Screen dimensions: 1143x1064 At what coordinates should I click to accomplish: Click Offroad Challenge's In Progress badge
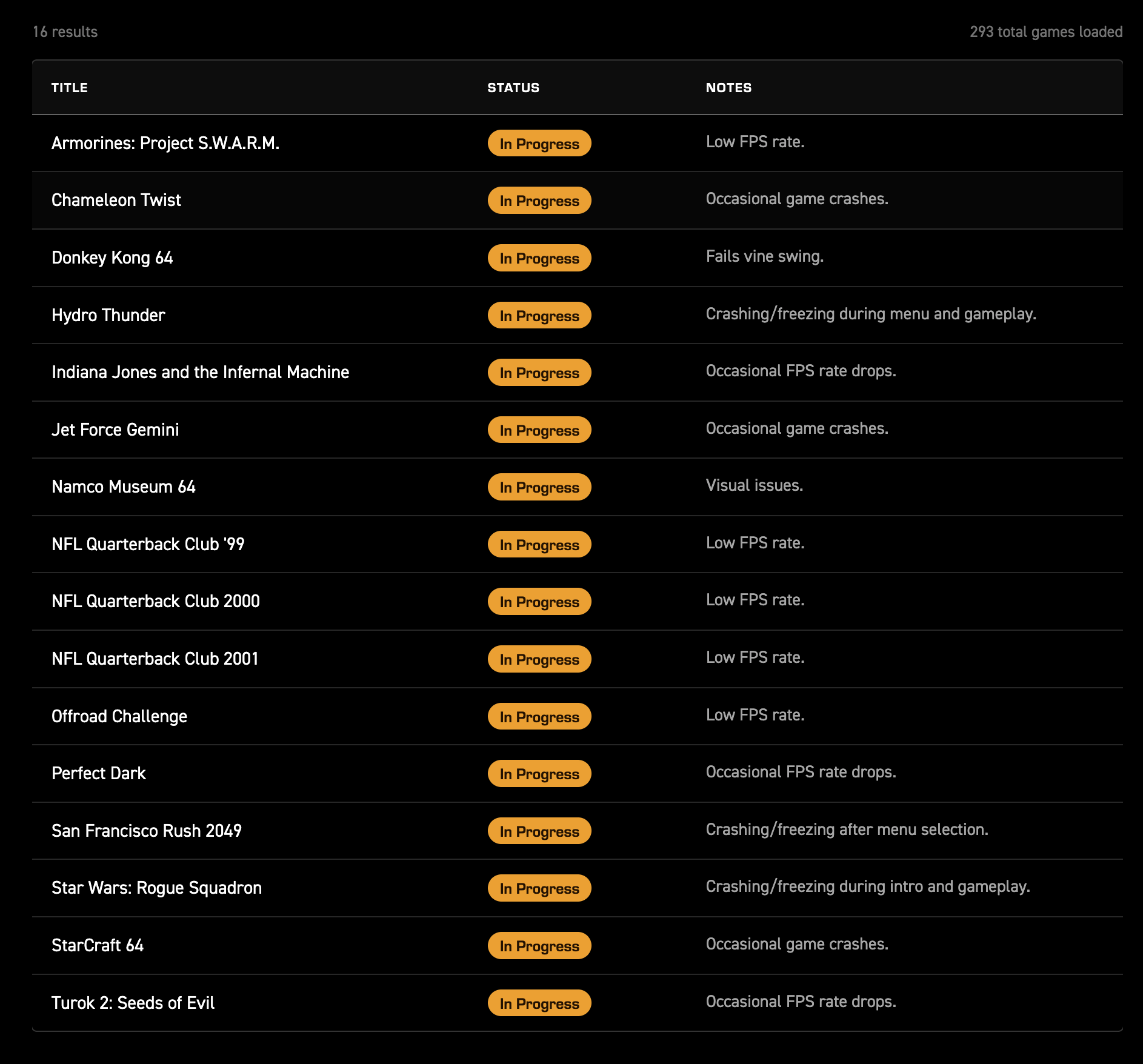click(539, 717)
